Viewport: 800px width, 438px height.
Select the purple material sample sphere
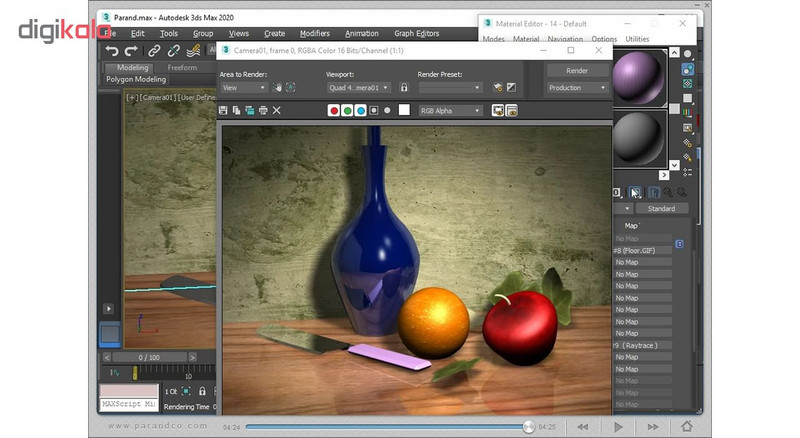(639, 78)
